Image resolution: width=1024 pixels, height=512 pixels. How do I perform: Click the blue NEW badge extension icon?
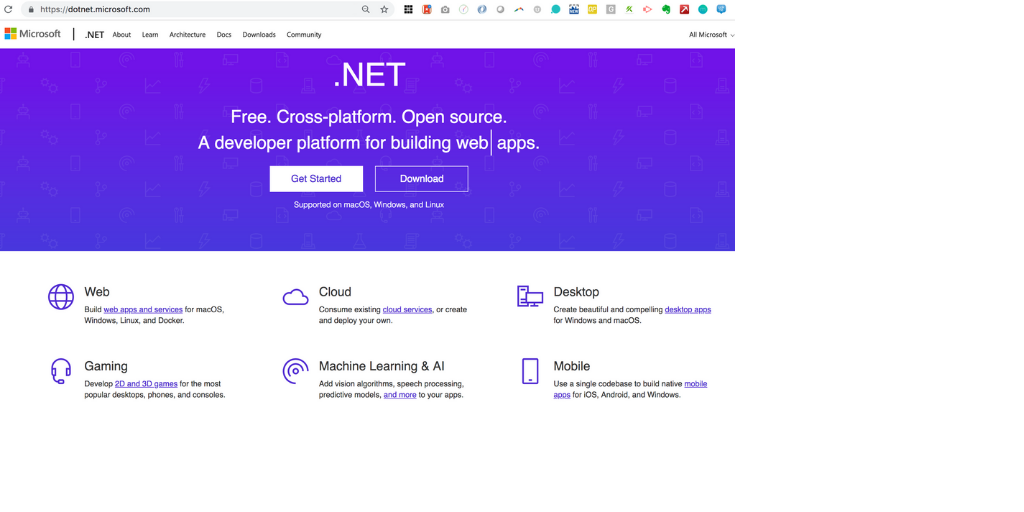574,9
